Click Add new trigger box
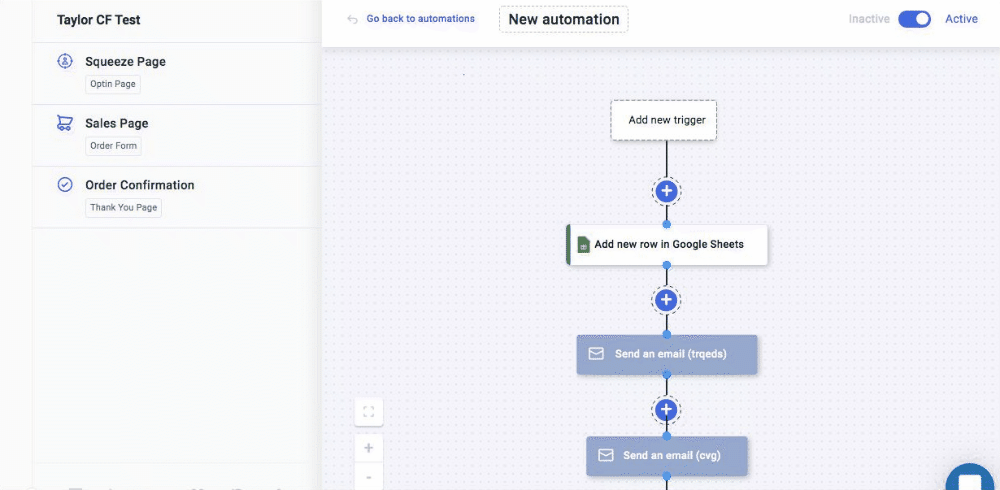Screen dimensions: 1000x490 (664, 120)
